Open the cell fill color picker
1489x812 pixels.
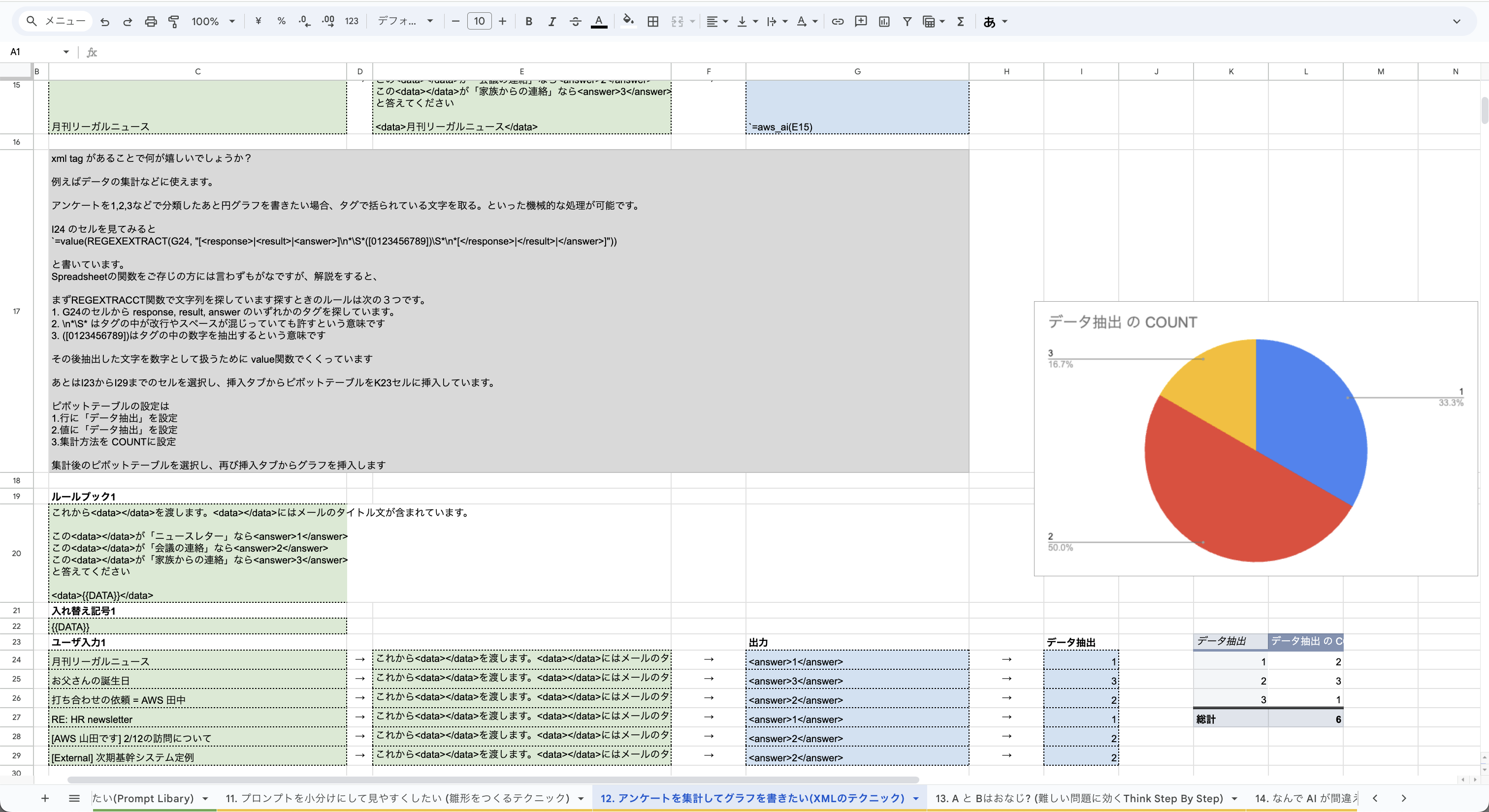tap(628, 21)
